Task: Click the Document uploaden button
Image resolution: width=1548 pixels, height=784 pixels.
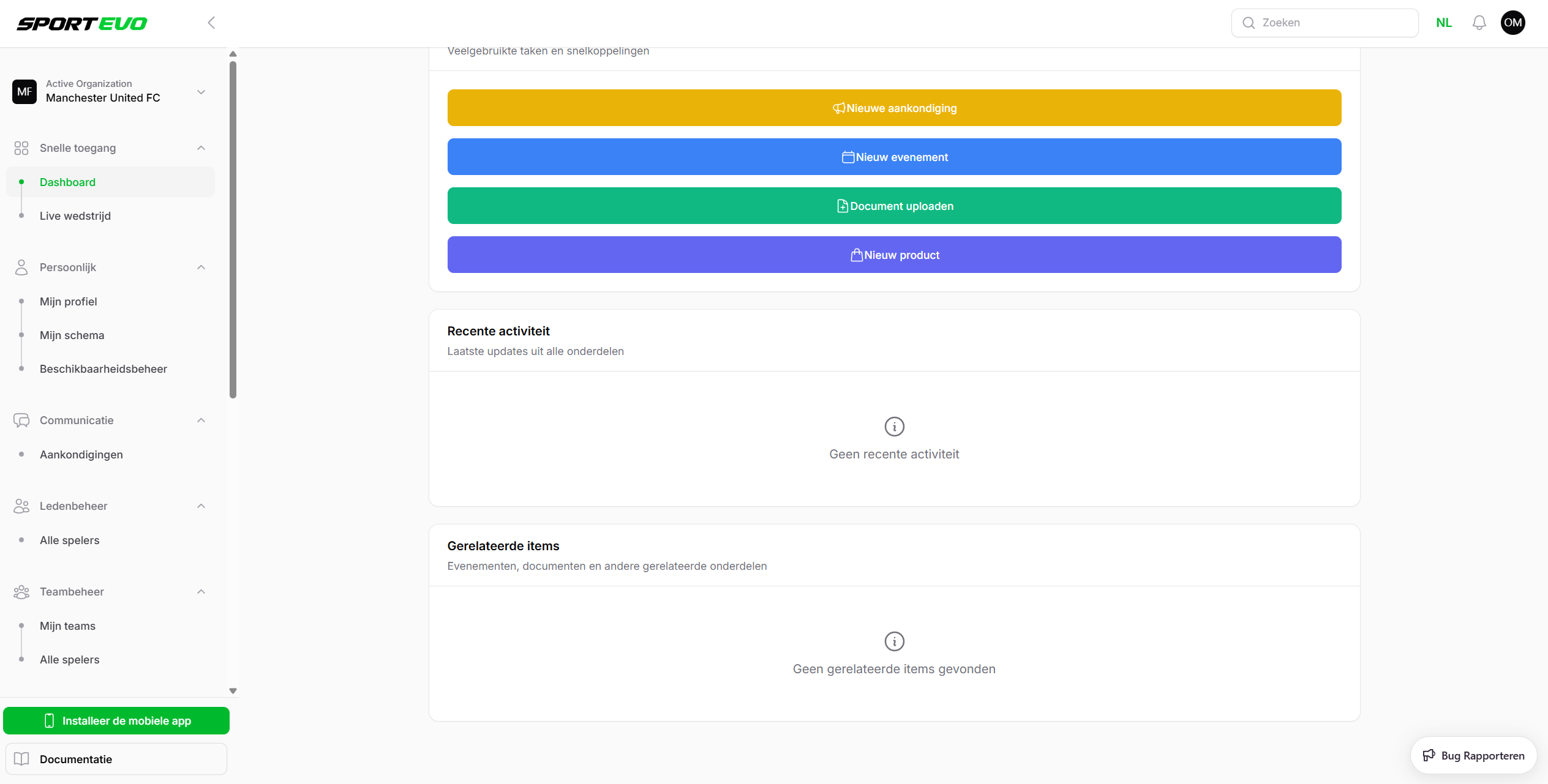Action: [x=894, y=206]
